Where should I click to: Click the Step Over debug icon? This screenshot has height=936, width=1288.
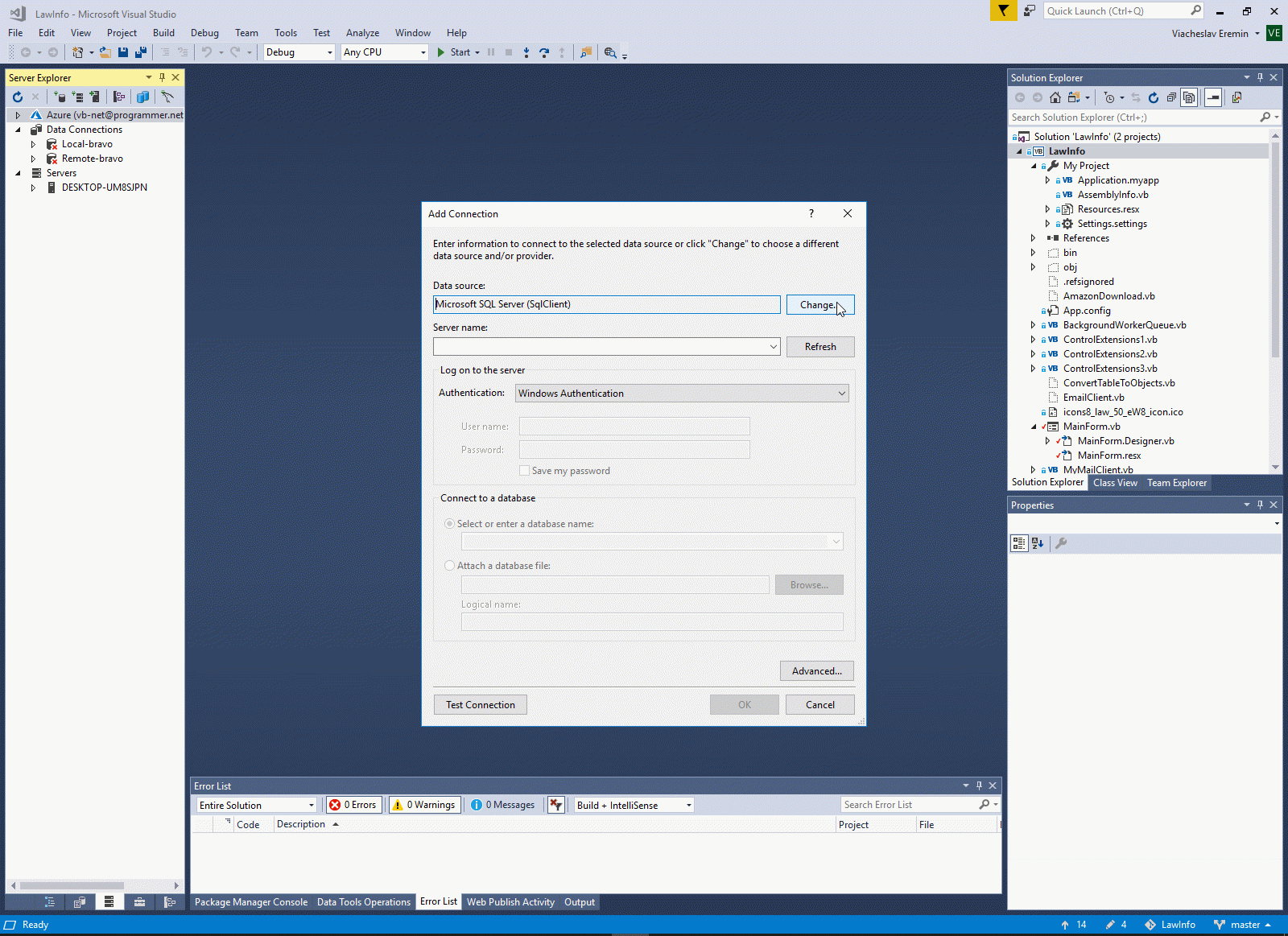tap(544, 52)
